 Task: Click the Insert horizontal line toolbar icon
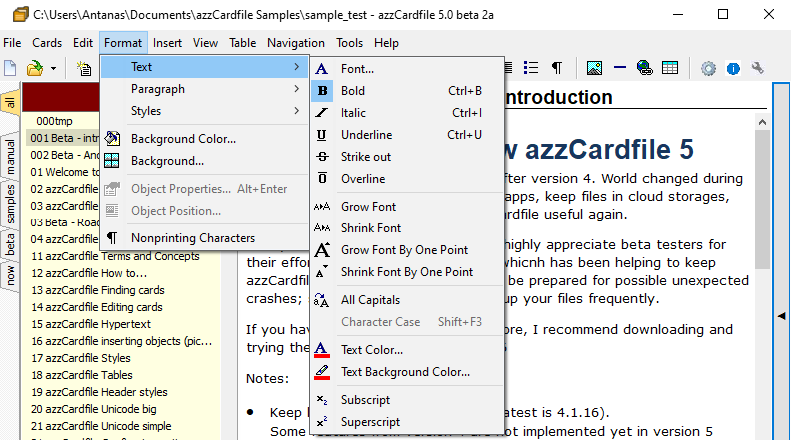[x=620, y=68]
